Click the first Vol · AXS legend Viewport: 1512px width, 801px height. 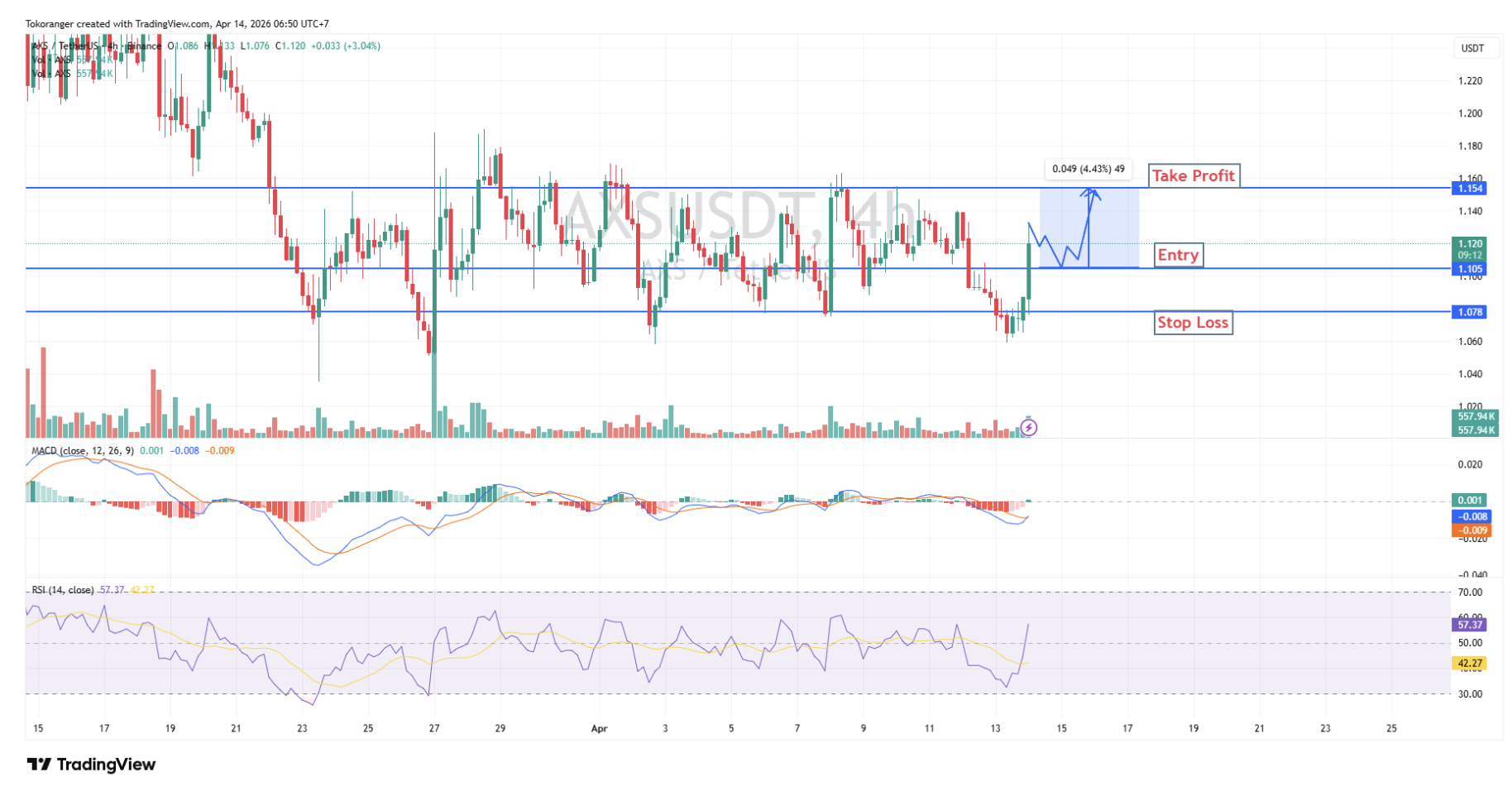coord(51,60)
